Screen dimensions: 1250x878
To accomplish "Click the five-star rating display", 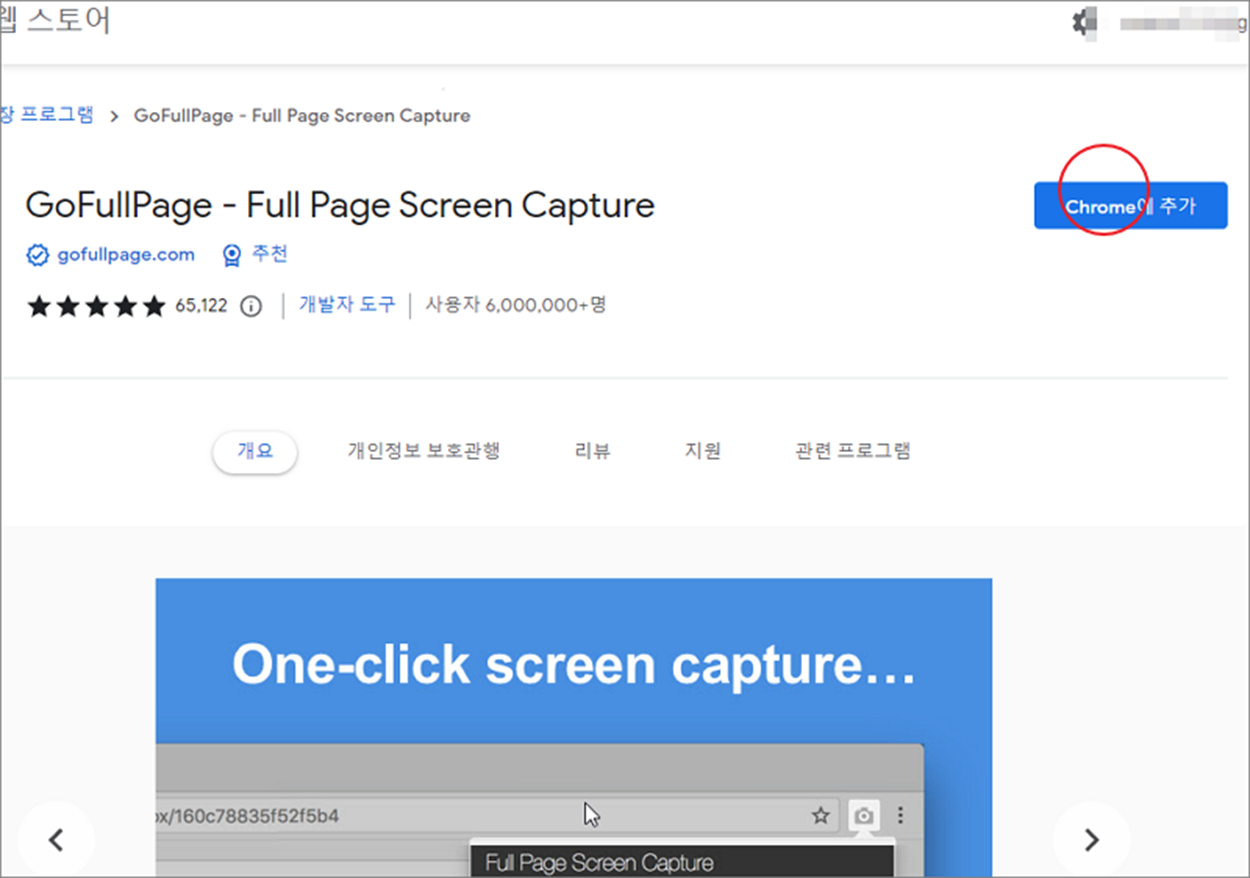I will coord(96,306).
